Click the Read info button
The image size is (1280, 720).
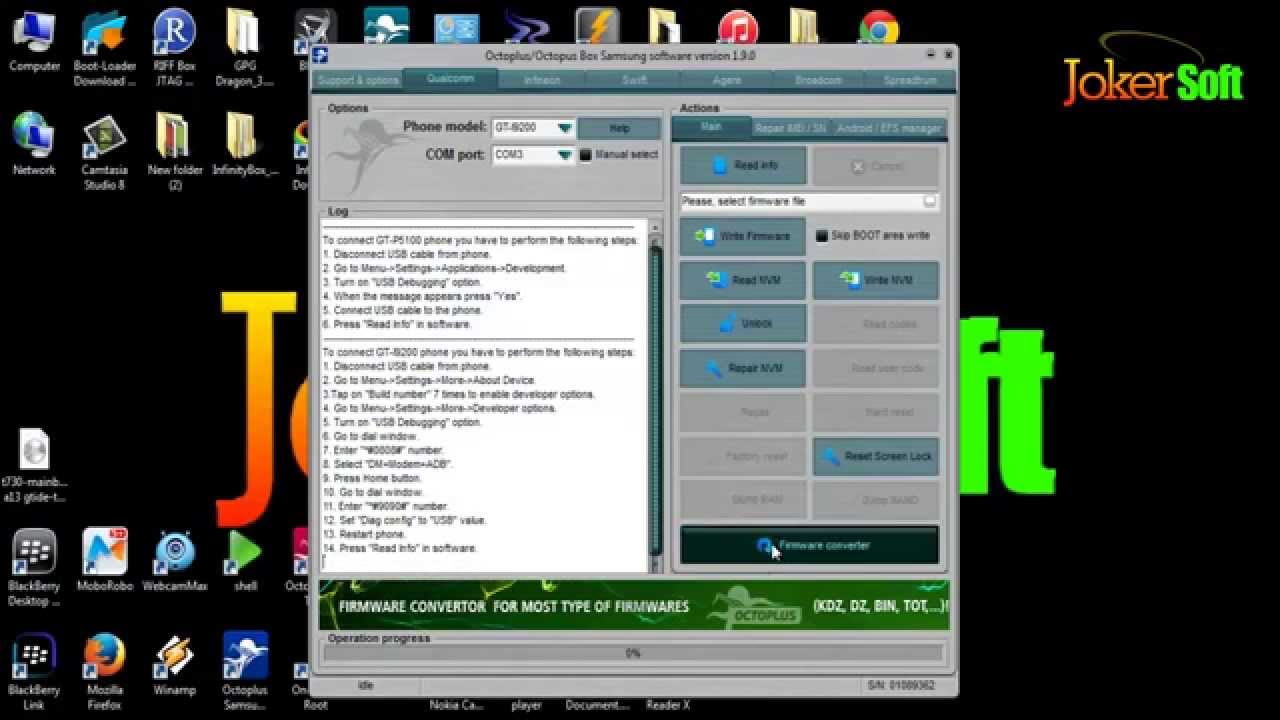coord(743,165)
